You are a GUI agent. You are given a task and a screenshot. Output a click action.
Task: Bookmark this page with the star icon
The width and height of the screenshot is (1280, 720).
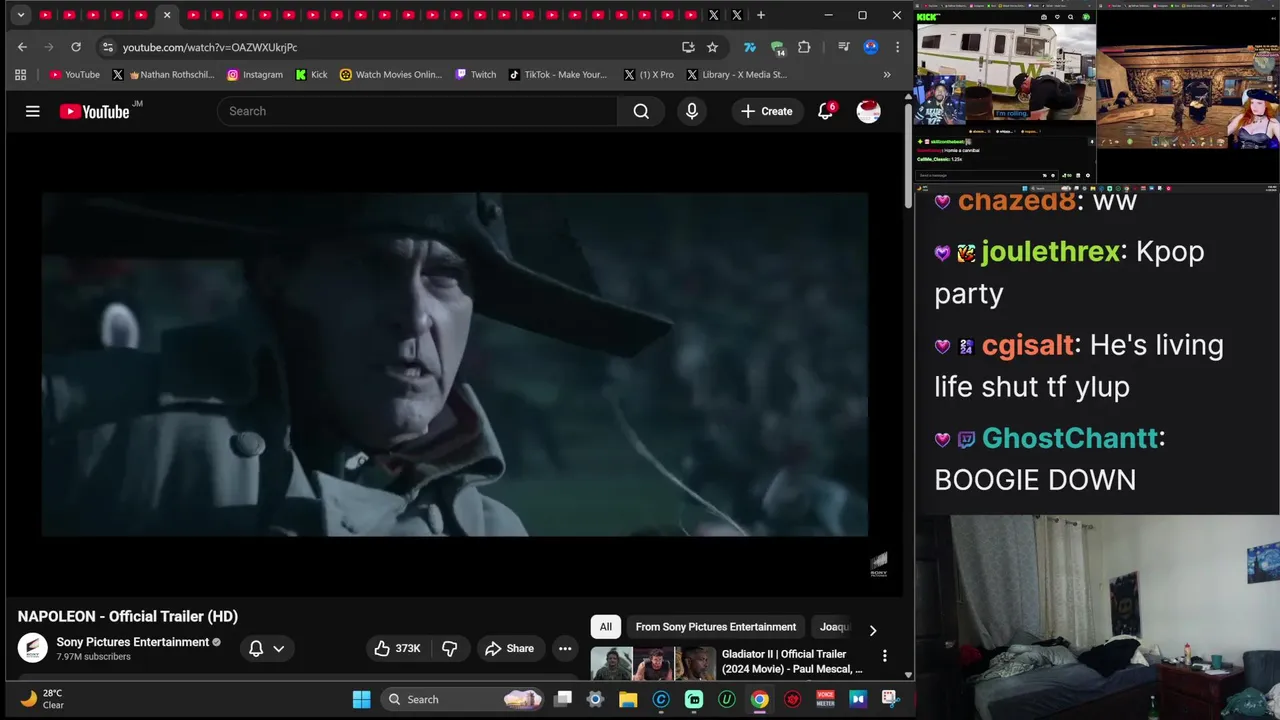click(712, 47)
